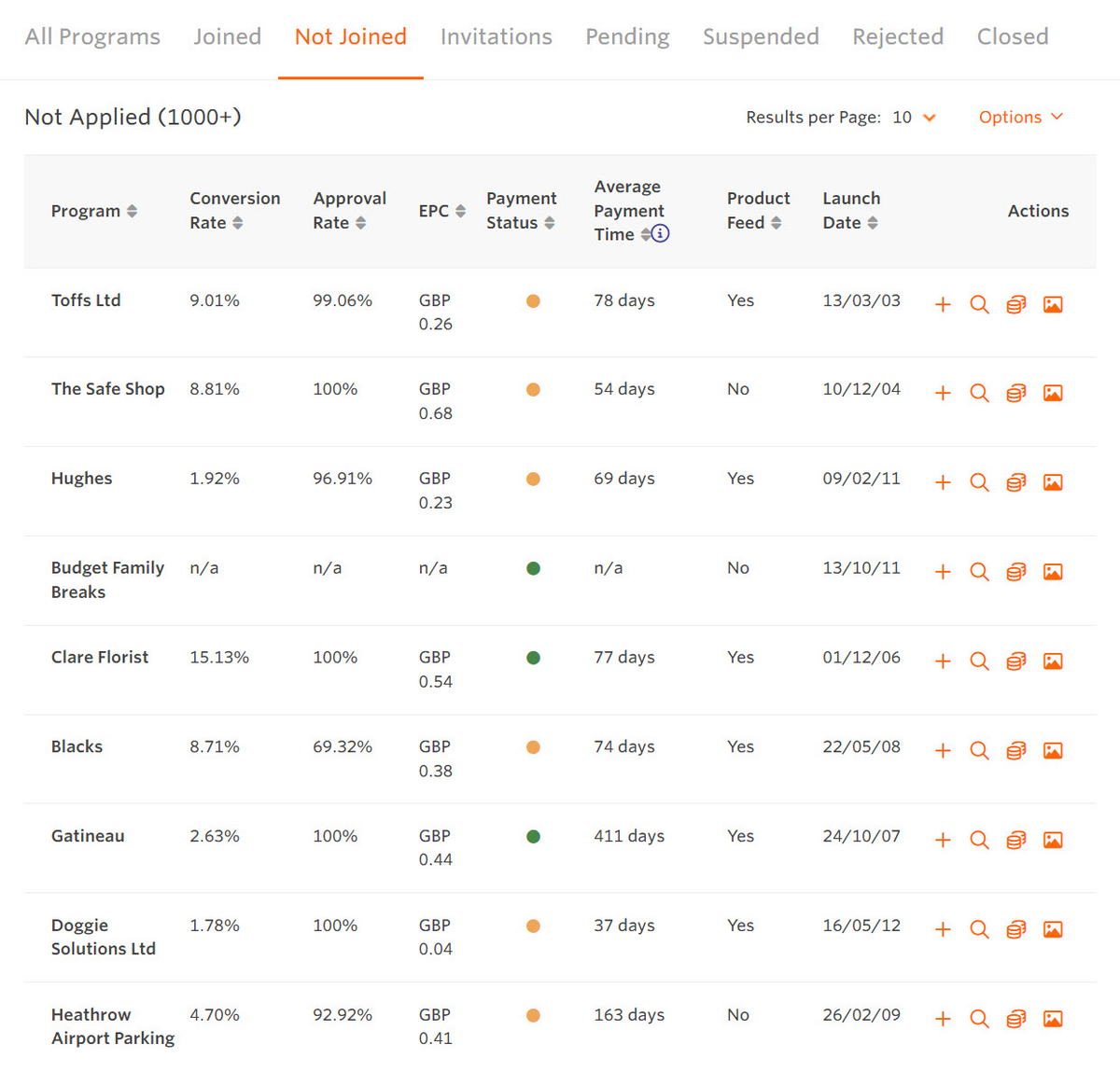Click Gatineau green payment status dot
Image resolution: width=1120 pixels, height=1072 pixels.
pyautogui.click(x=533, y=837)
